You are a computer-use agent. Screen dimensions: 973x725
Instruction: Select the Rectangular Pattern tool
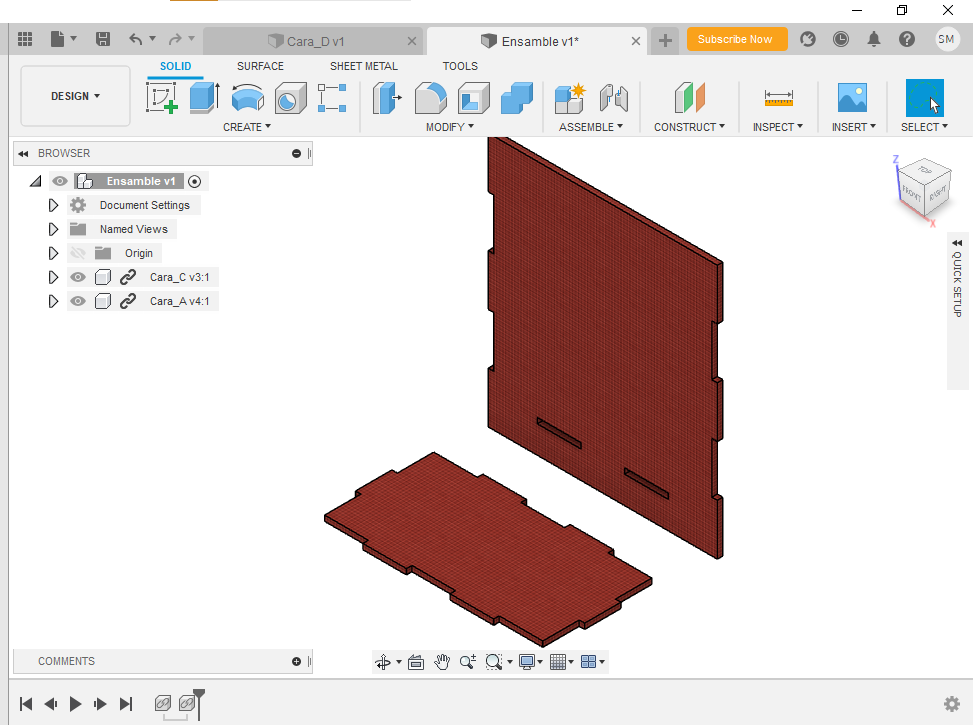(x=332, y=97)
